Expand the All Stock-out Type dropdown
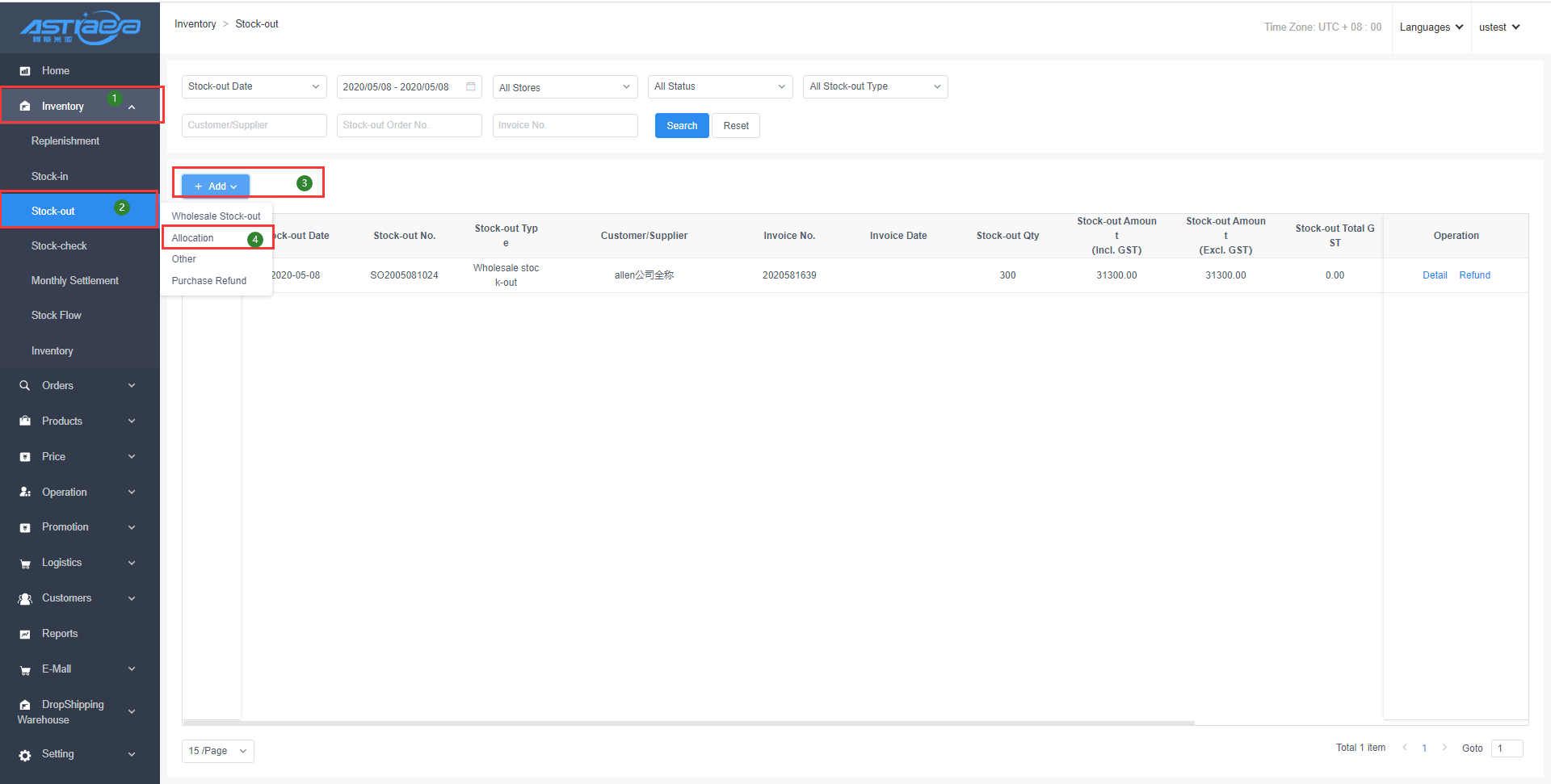This screenshot has height=784, width=1551. click(x=875, y=86)
